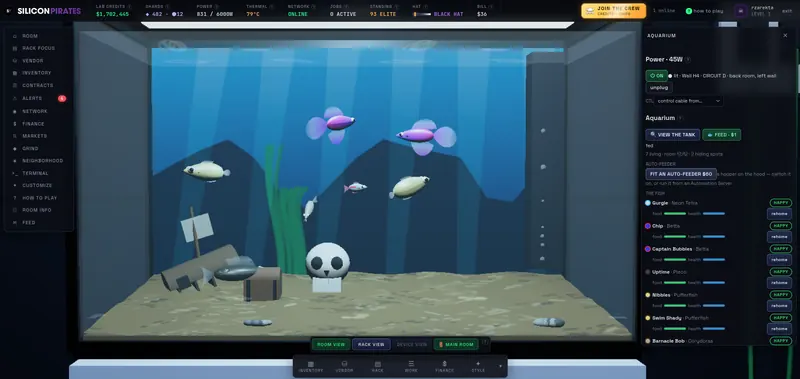Open Finance in left sidebar

38,123
